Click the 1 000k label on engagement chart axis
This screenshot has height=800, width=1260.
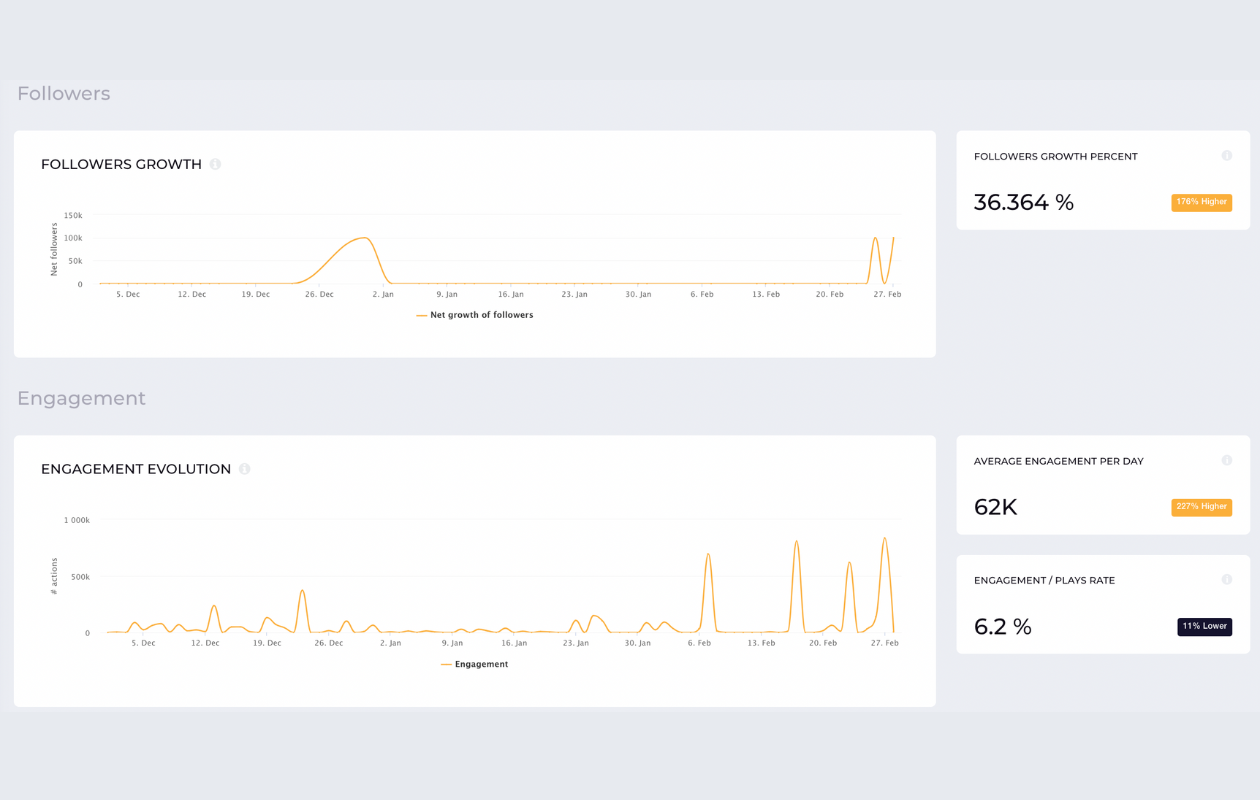point(77,520)
